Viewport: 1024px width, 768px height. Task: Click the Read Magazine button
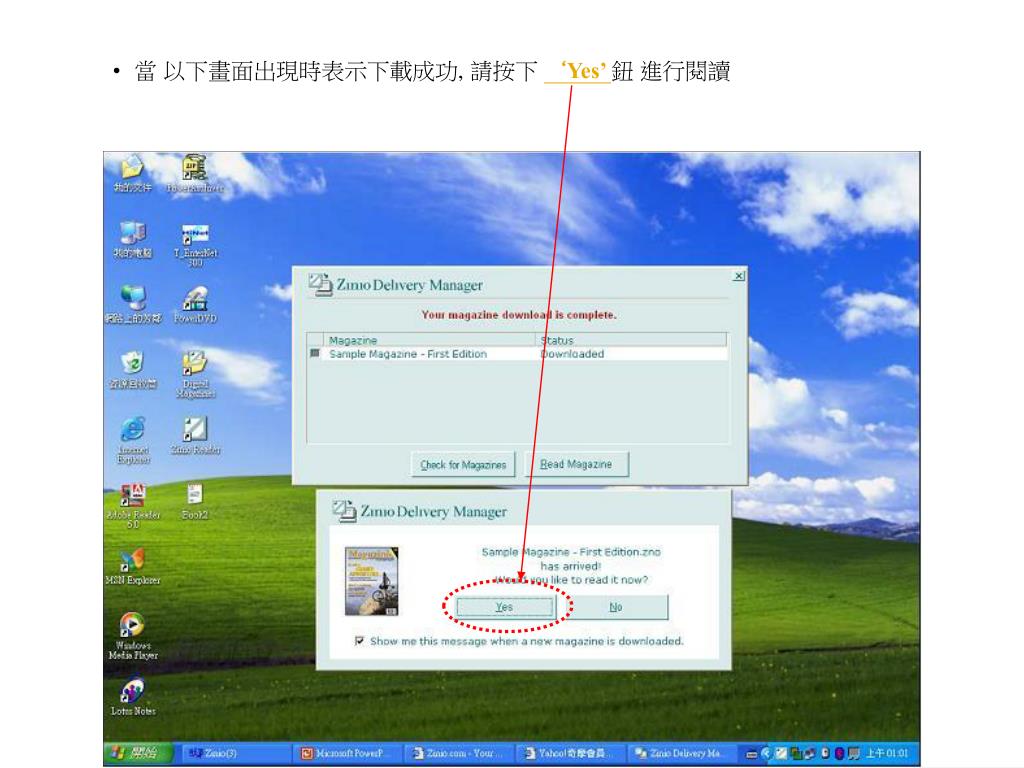[576, 464]
